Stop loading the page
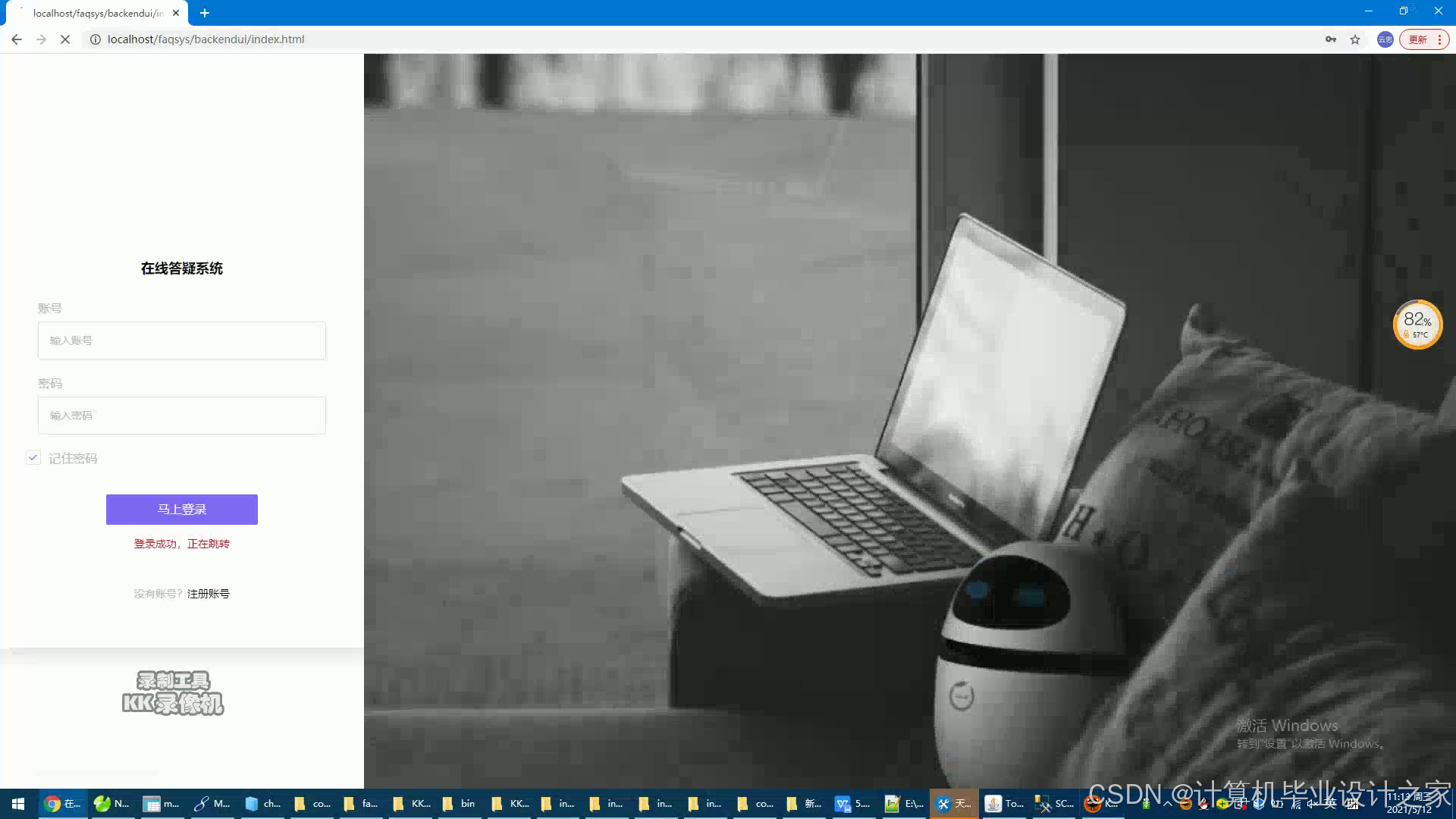This screenshot has height=819, width=1456. pyautogui.click(x=65, y=39)
